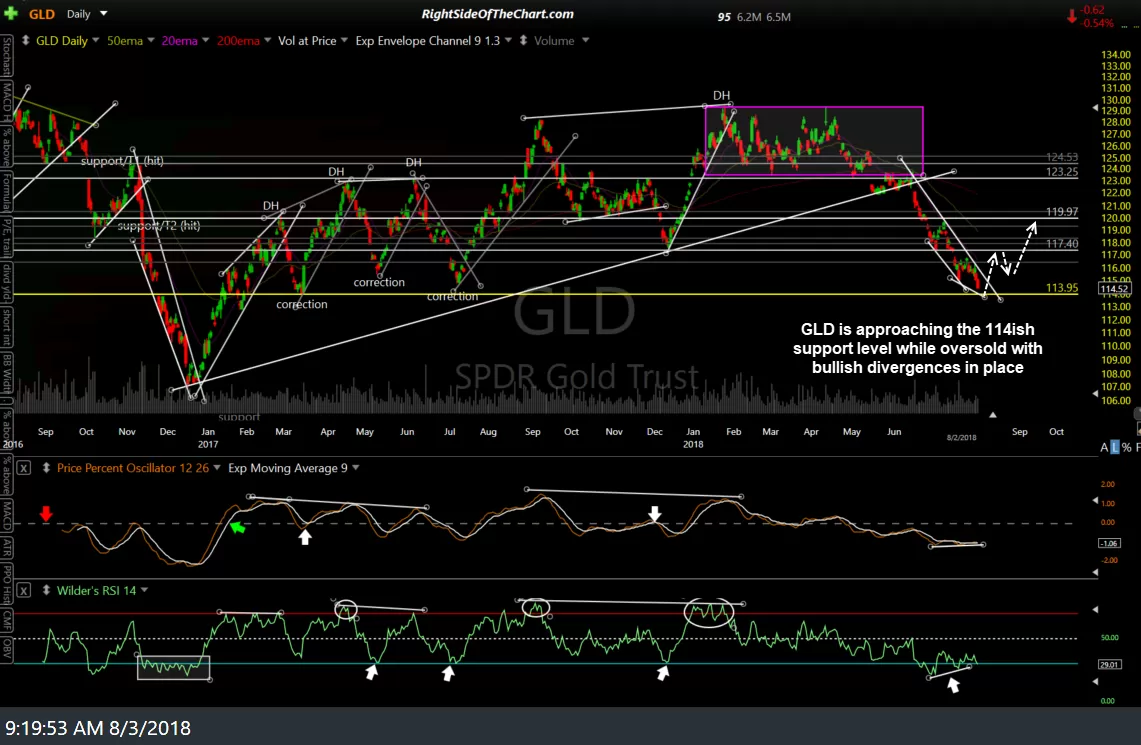
Task: Click the PPO scale arrow near 1.00
Action: [x=1096, y=501]
